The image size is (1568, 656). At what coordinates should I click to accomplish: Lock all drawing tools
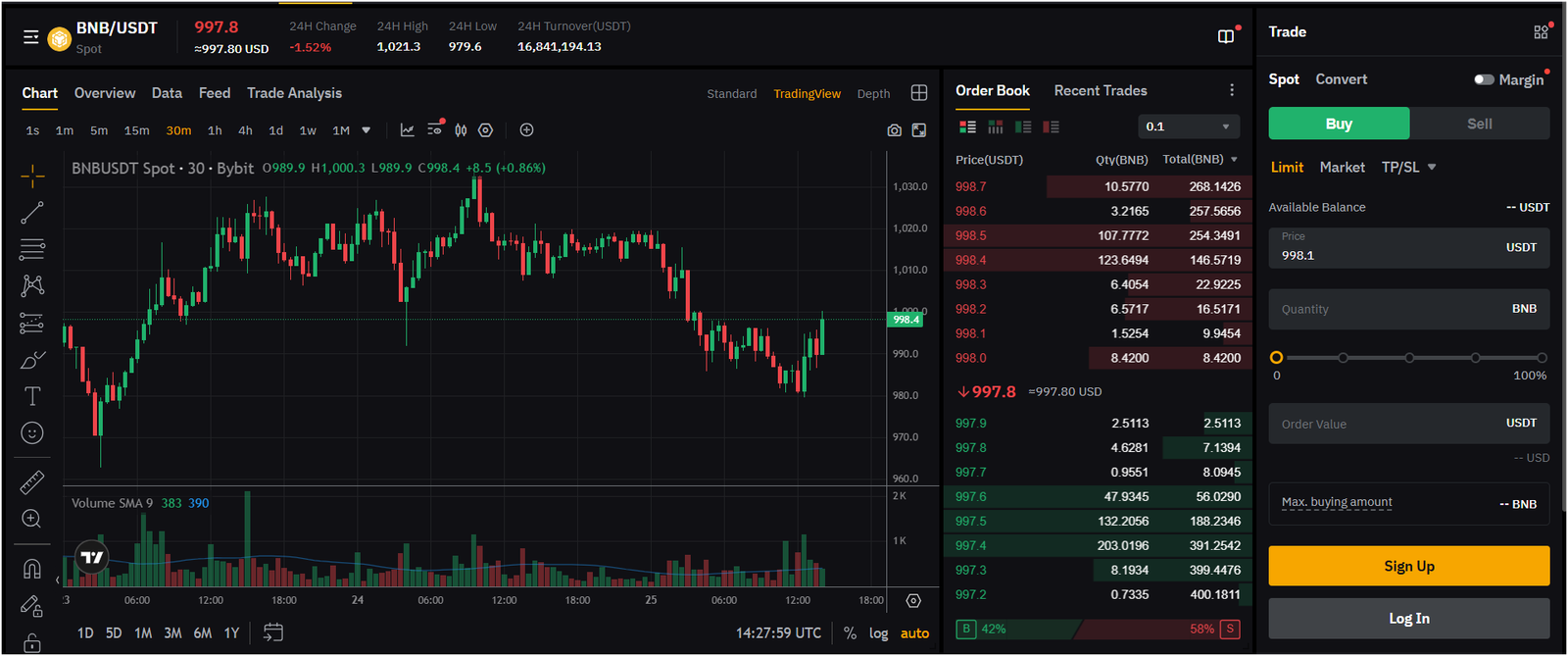click(x=32, y=643)
